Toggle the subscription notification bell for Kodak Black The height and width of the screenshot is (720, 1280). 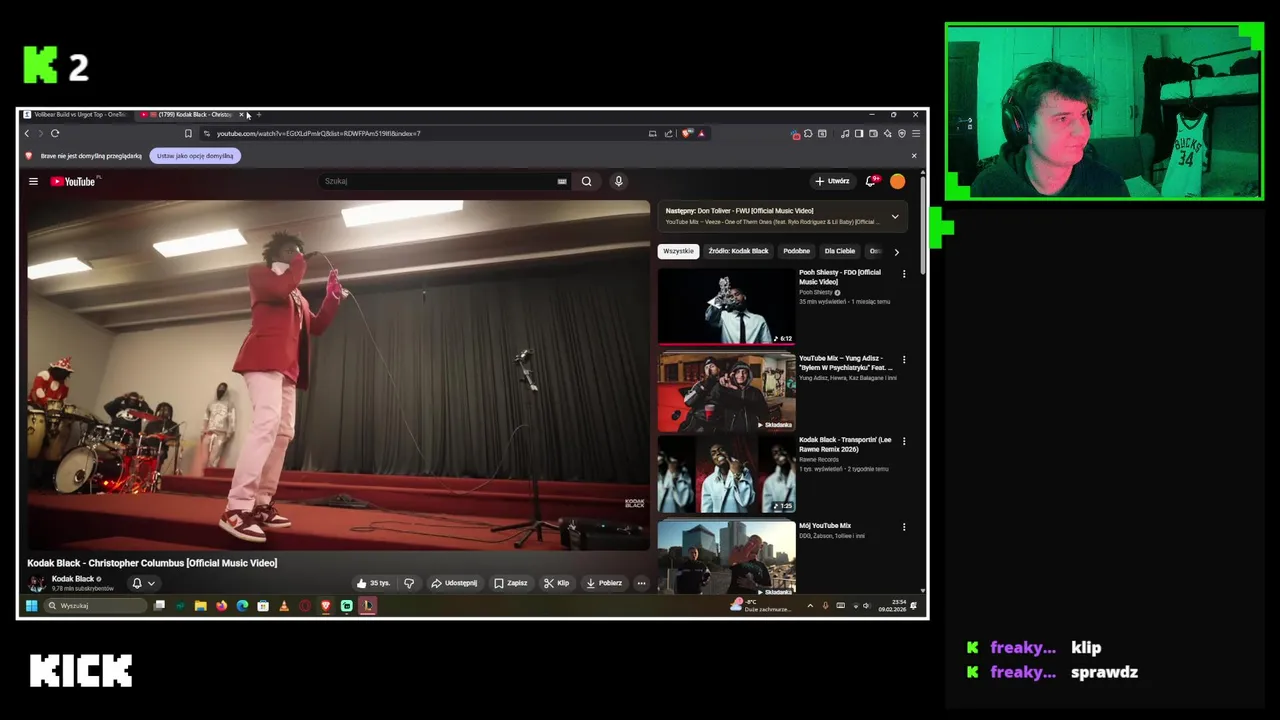coord(137,583)
